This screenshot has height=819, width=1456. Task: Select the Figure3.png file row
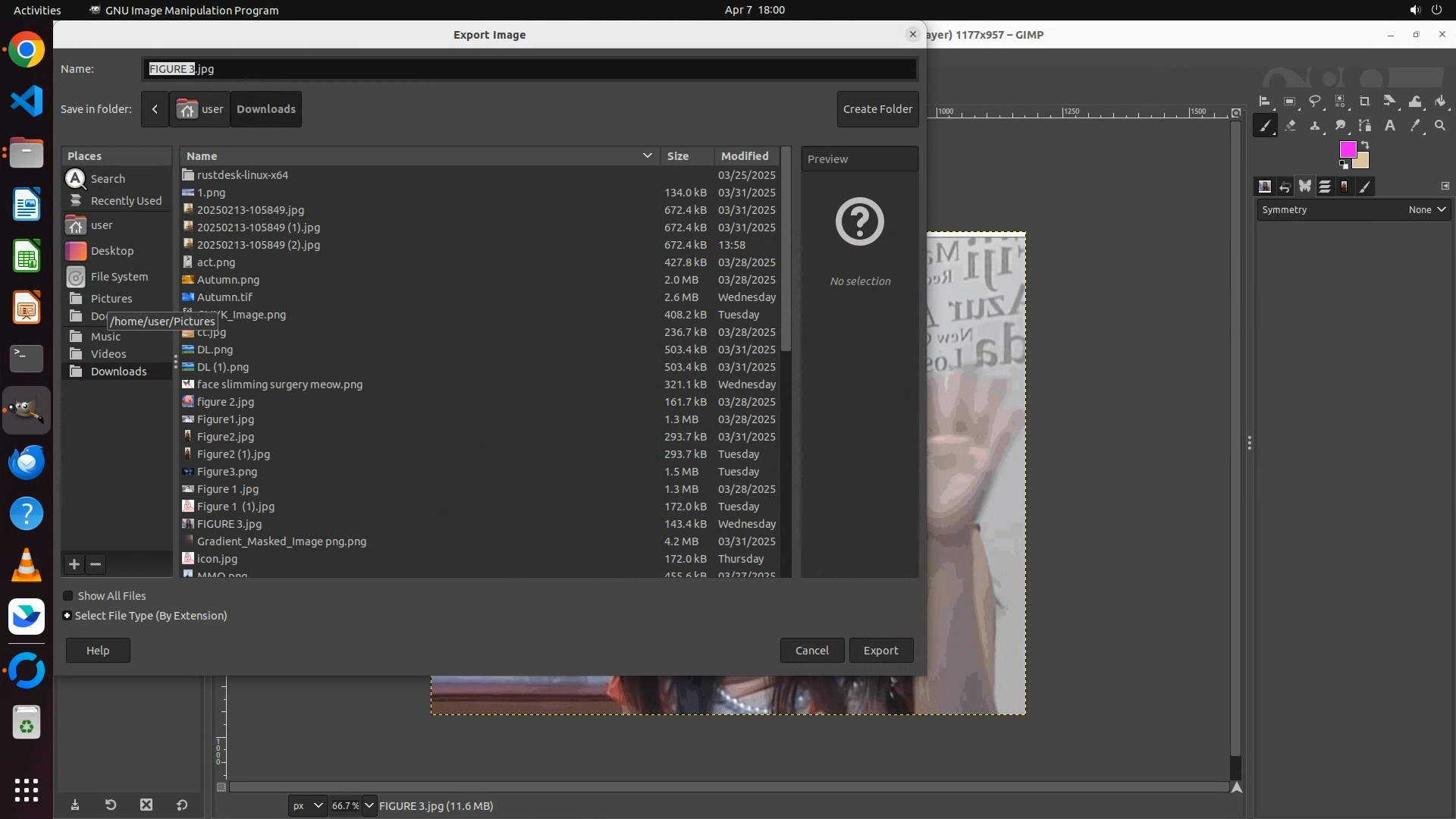click(x=227, y=472)
